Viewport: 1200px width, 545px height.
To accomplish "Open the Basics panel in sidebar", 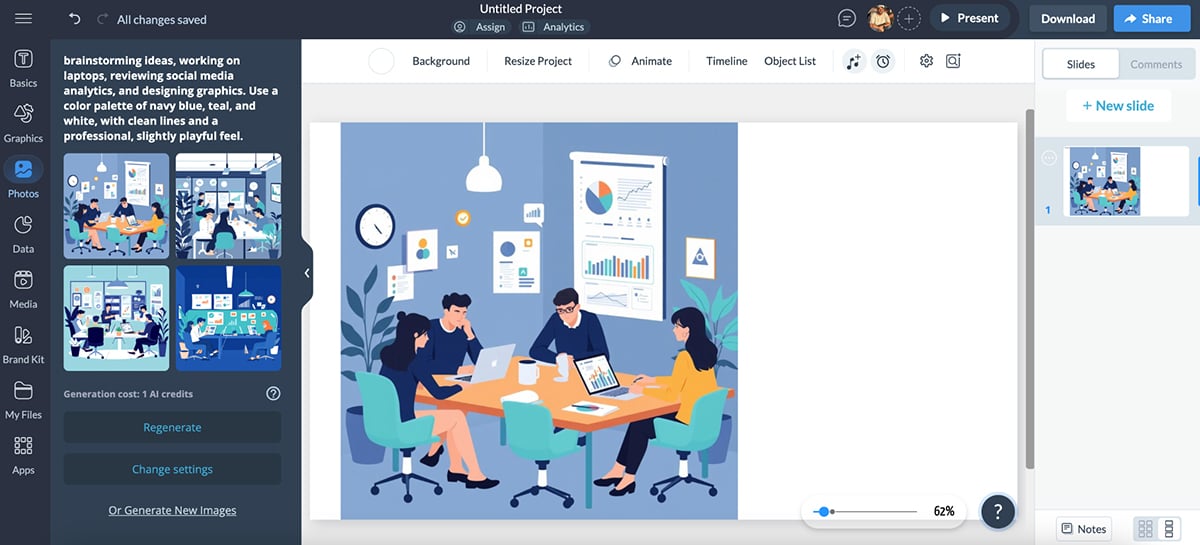I will (x=23, y=67).
